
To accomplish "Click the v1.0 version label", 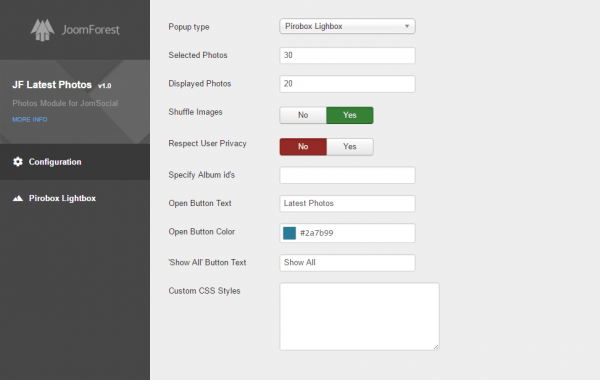I will (104, 86).
